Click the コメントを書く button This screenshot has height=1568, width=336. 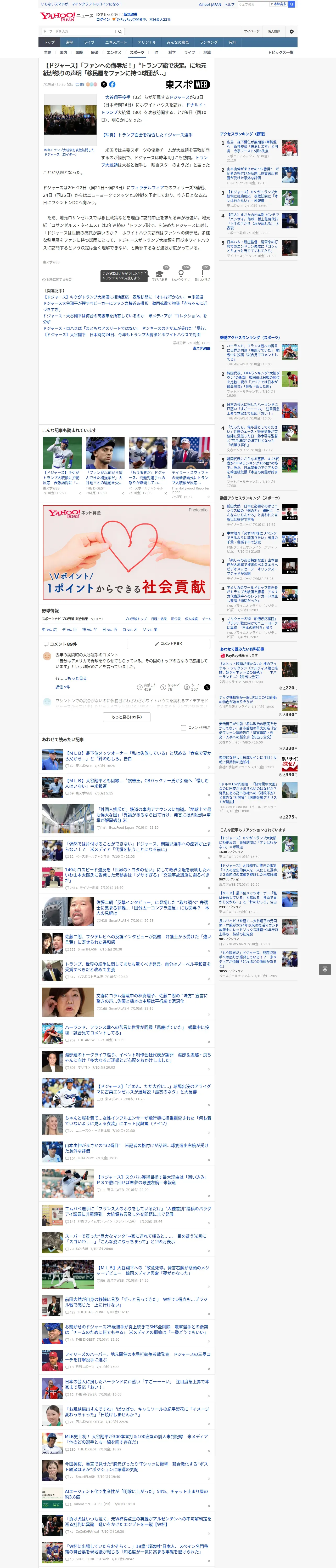click(169, 643)
